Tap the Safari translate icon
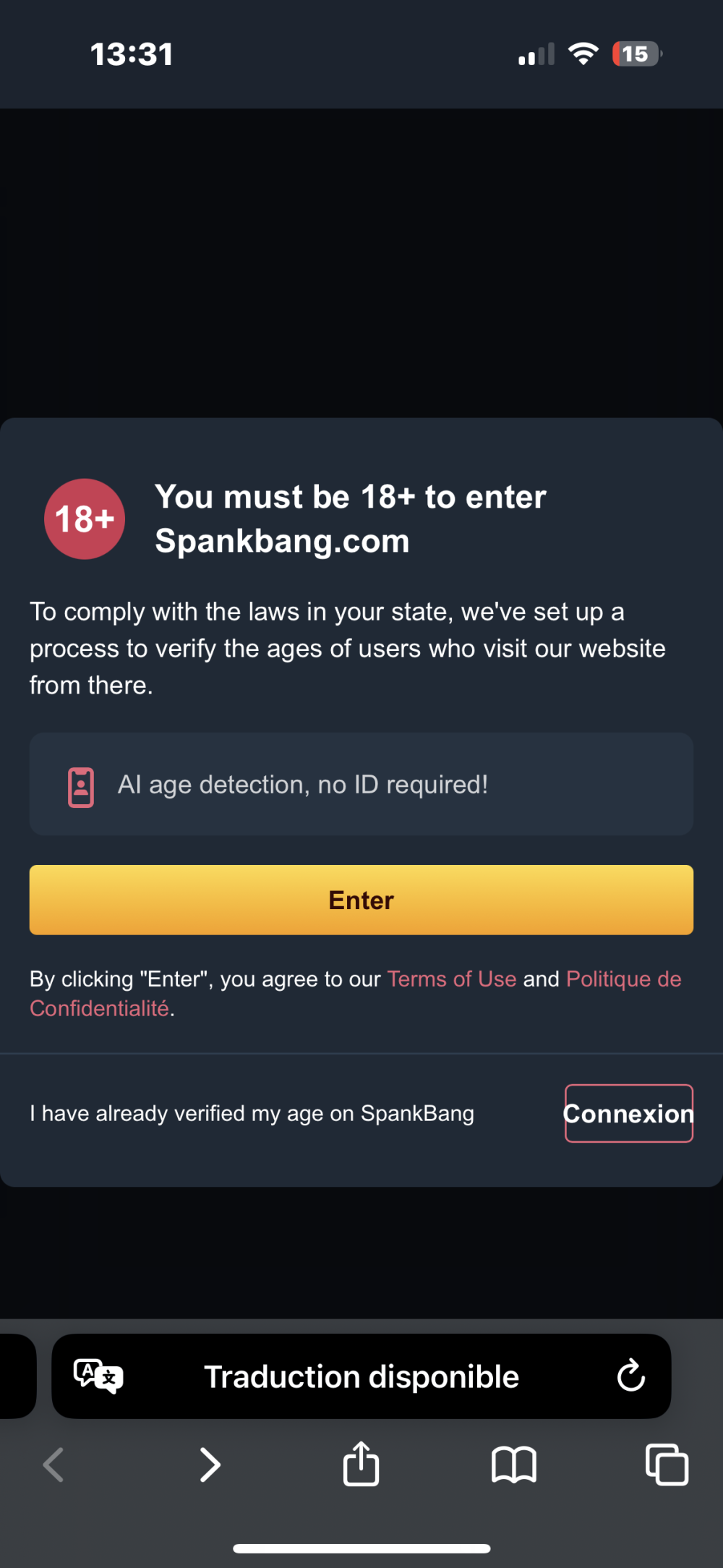The height and width of the screenshot is (1568, 723). coord(98,1376)
